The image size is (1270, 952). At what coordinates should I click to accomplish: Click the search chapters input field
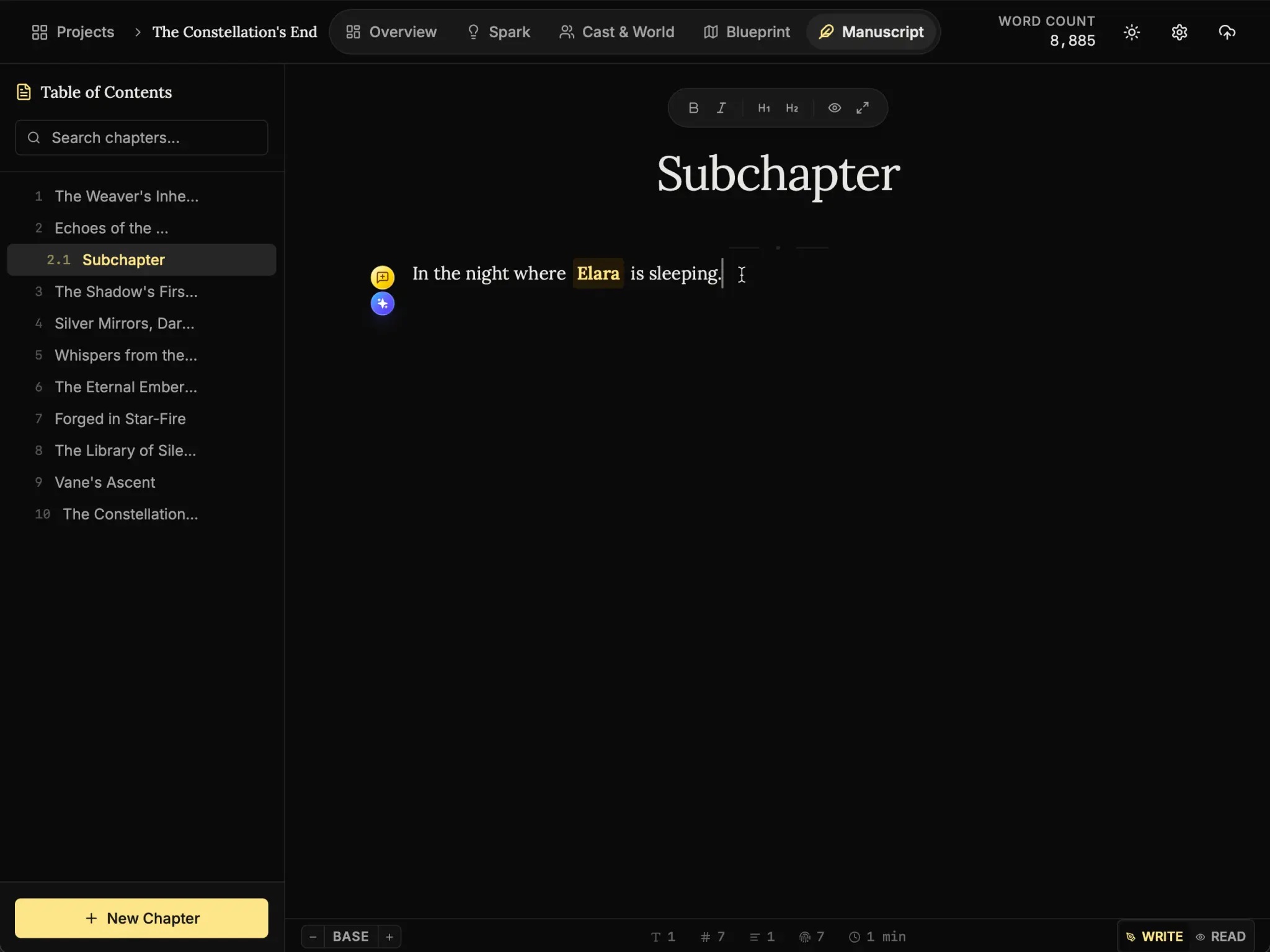141,138
